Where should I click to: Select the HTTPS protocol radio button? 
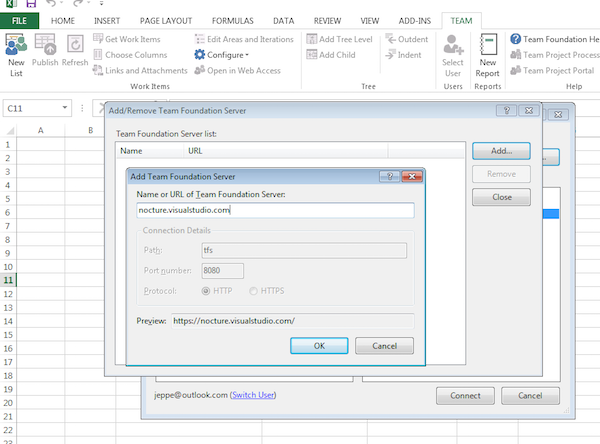[x=253, y=291]
